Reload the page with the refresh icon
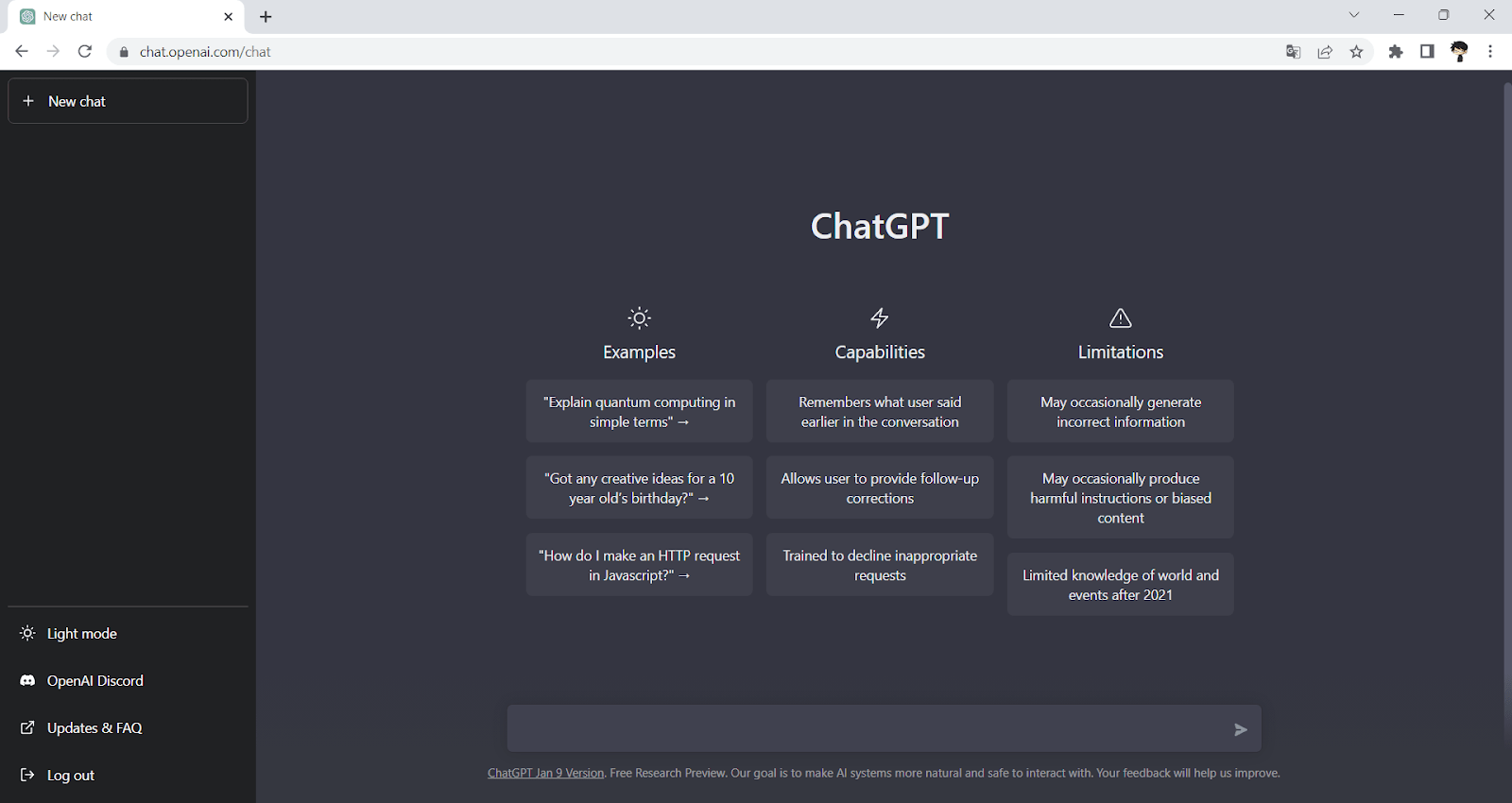The image size is (1512, 803). pos(85,51)
